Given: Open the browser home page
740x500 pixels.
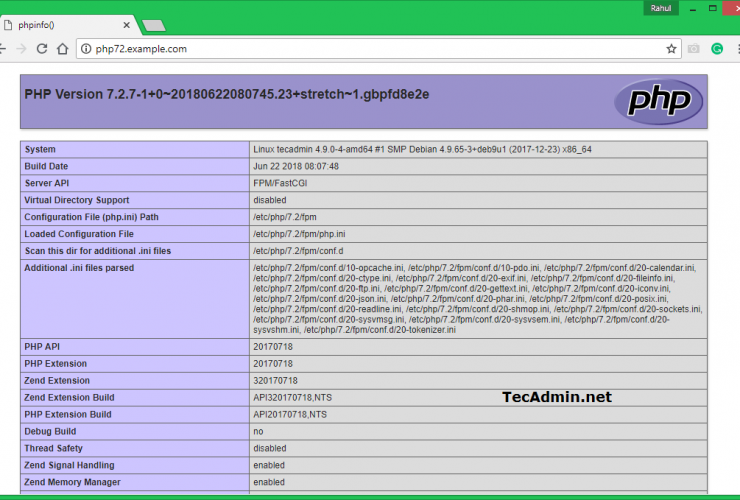Looking at the screenshot, I should 62,48.
